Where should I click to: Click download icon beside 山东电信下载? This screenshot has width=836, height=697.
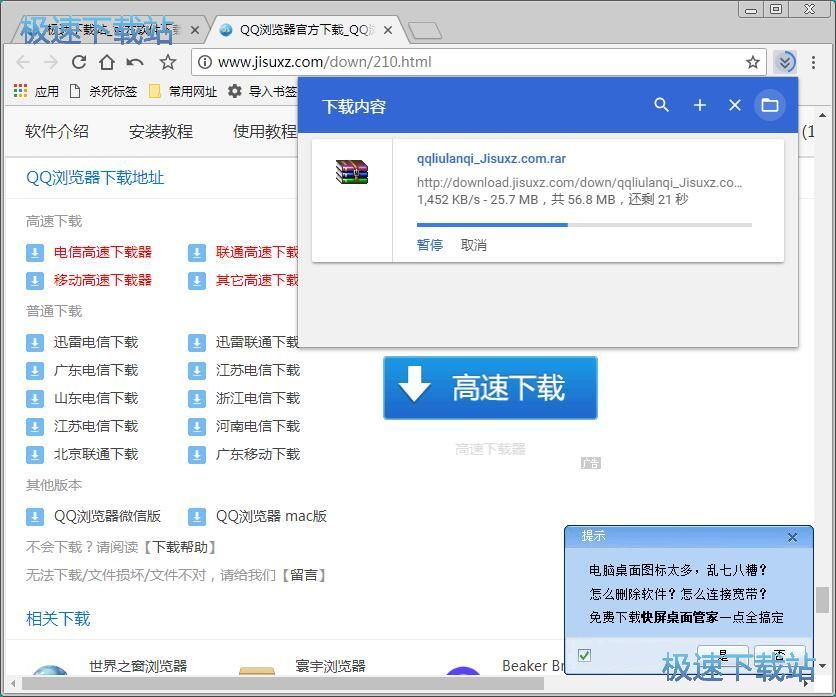tap(35, 398)
